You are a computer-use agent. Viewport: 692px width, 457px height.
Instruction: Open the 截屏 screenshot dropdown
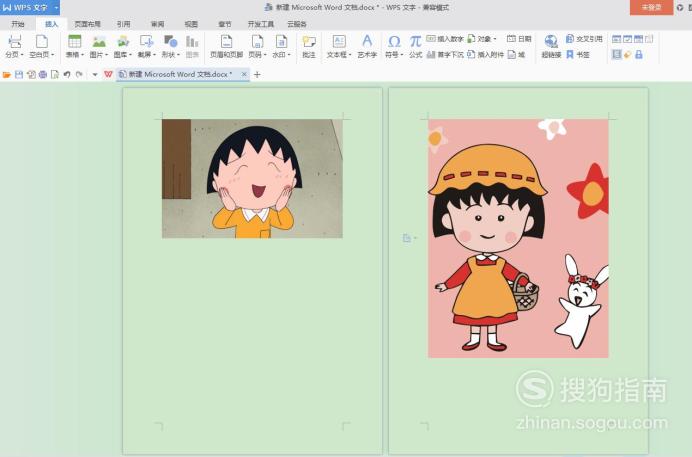[154, 55]
